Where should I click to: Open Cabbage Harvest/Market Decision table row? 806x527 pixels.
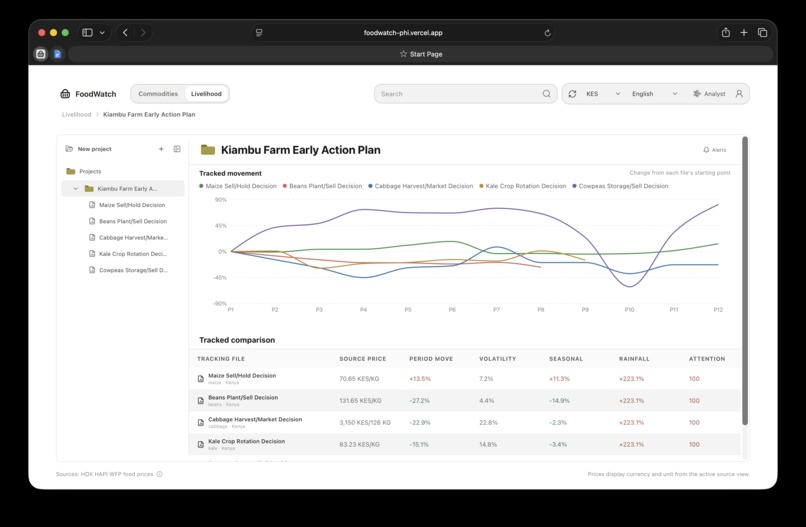coord(465,422)
